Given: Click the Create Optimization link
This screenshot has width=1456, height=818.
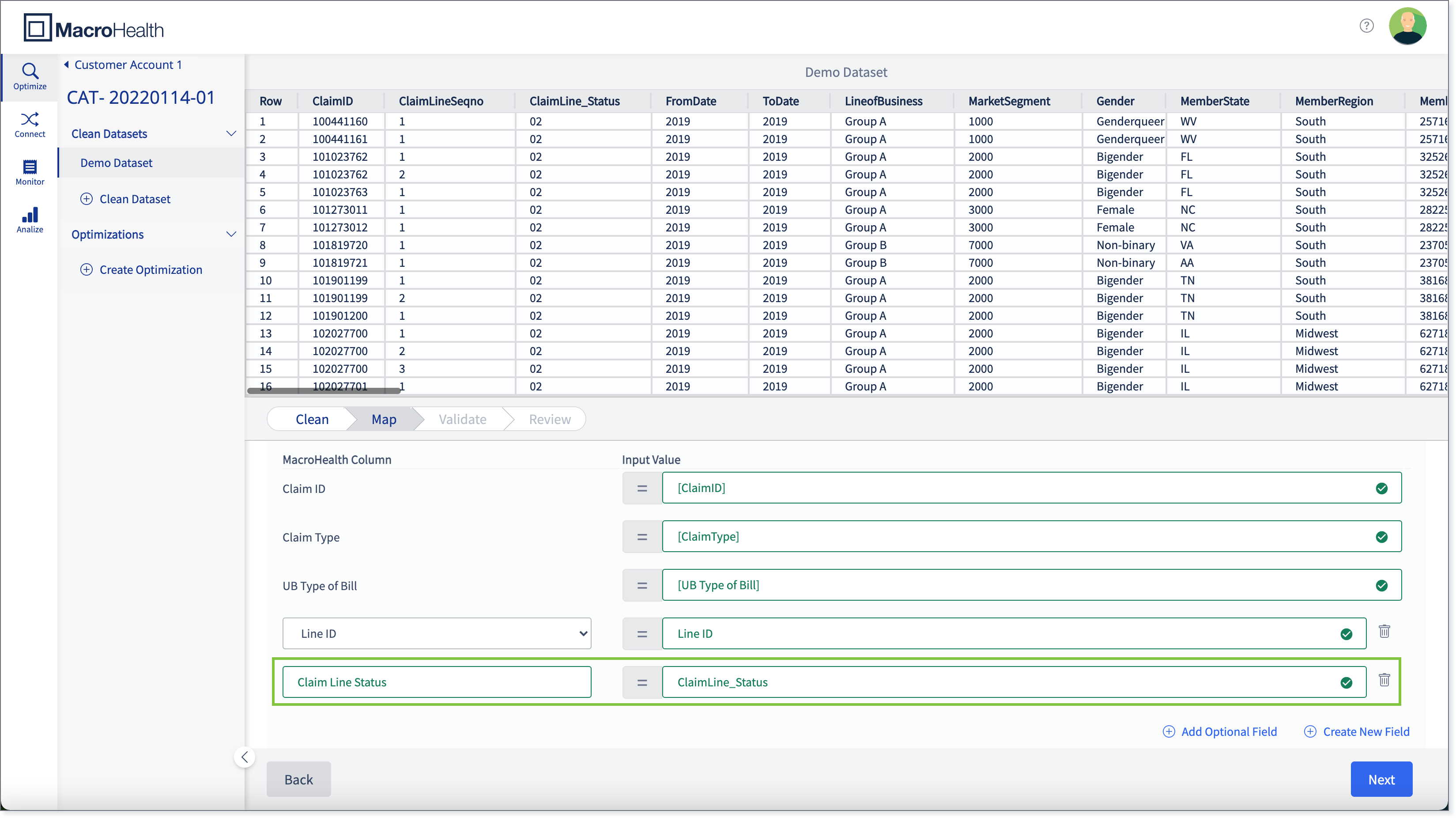Looking at the screenshot, I should tap(151, 270).
